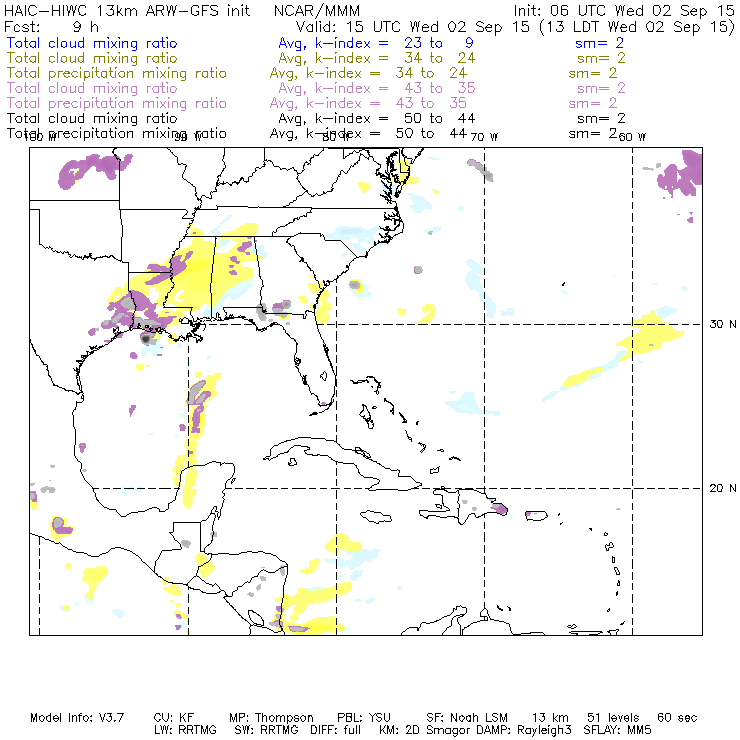Screen dimensions: 740x740
Task: Click the purple 'Total precipitation mixing ratio' legend label
Action: [x=117, y=103]
